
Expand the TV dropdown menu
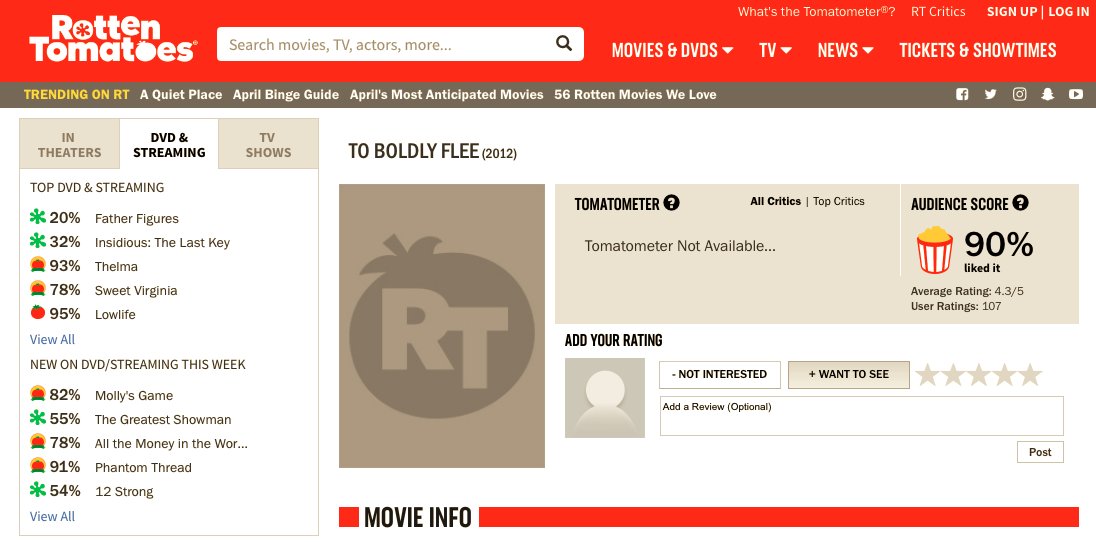pyautogui.click(x=775, y=50)
